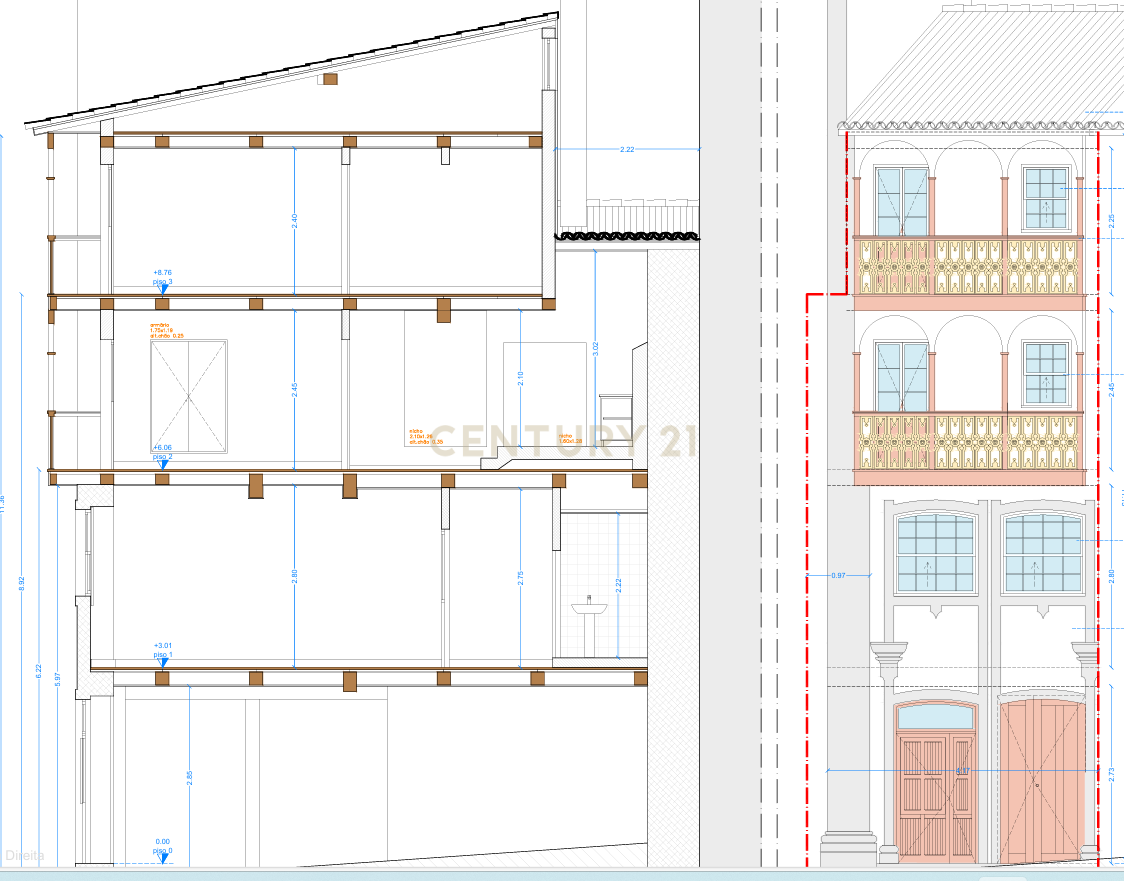Click the 2.10 dimension label
The image size is (1124, 881).
(x=520, y=377)
